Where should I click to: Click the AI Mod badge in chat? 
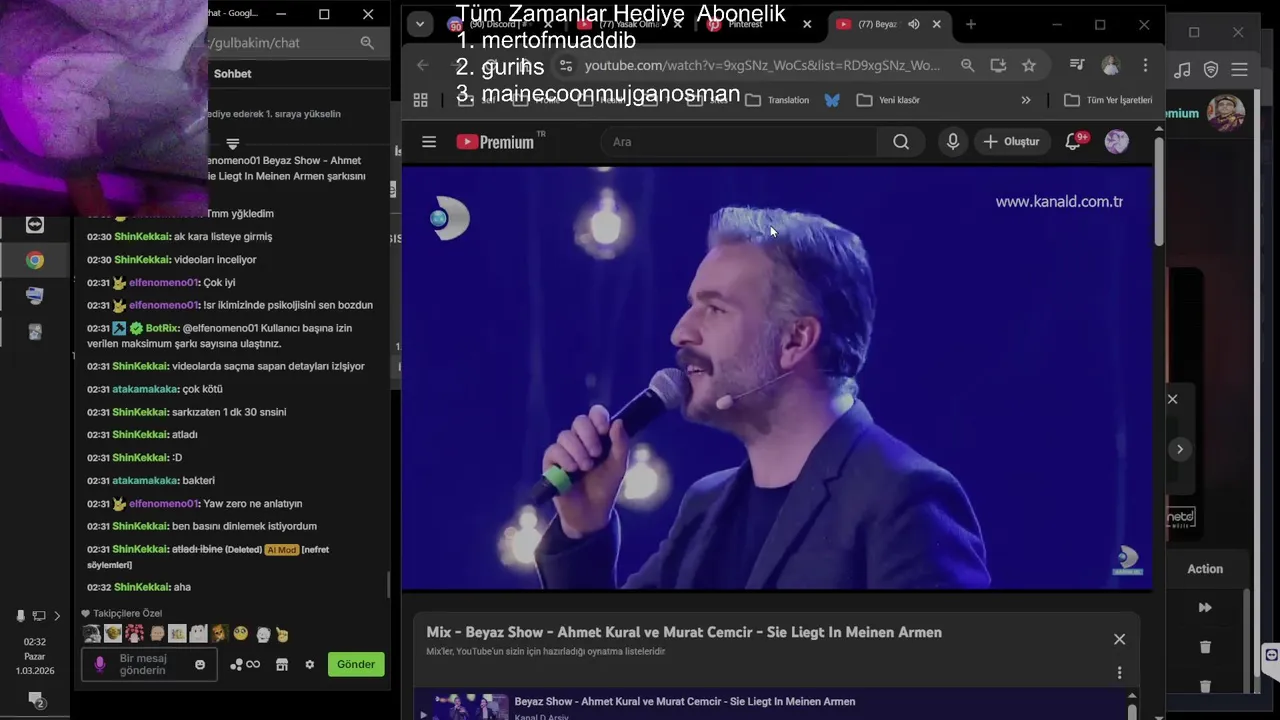coord(281,550)
